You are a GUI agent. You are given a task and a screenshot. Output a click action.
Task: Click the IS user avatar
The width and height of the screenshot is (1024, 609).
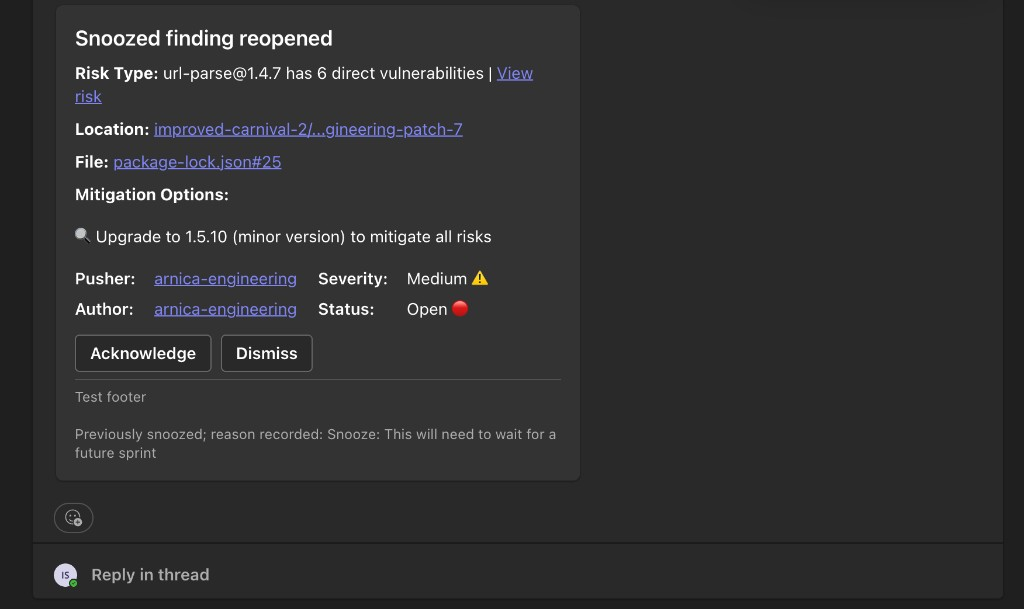pos(65,575)
